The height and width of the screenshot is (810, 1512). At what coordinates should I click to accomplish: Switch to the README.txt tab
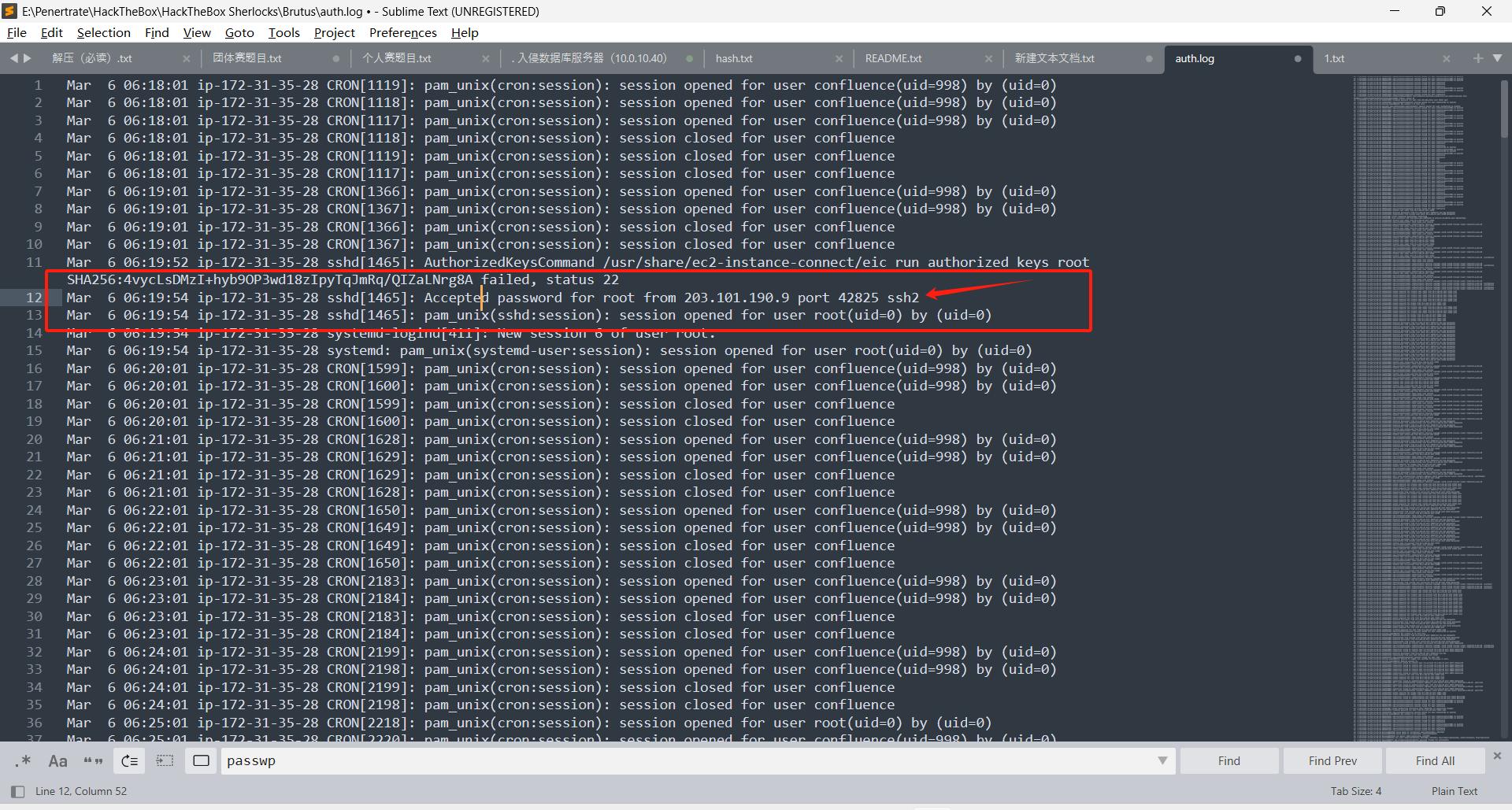893,58
